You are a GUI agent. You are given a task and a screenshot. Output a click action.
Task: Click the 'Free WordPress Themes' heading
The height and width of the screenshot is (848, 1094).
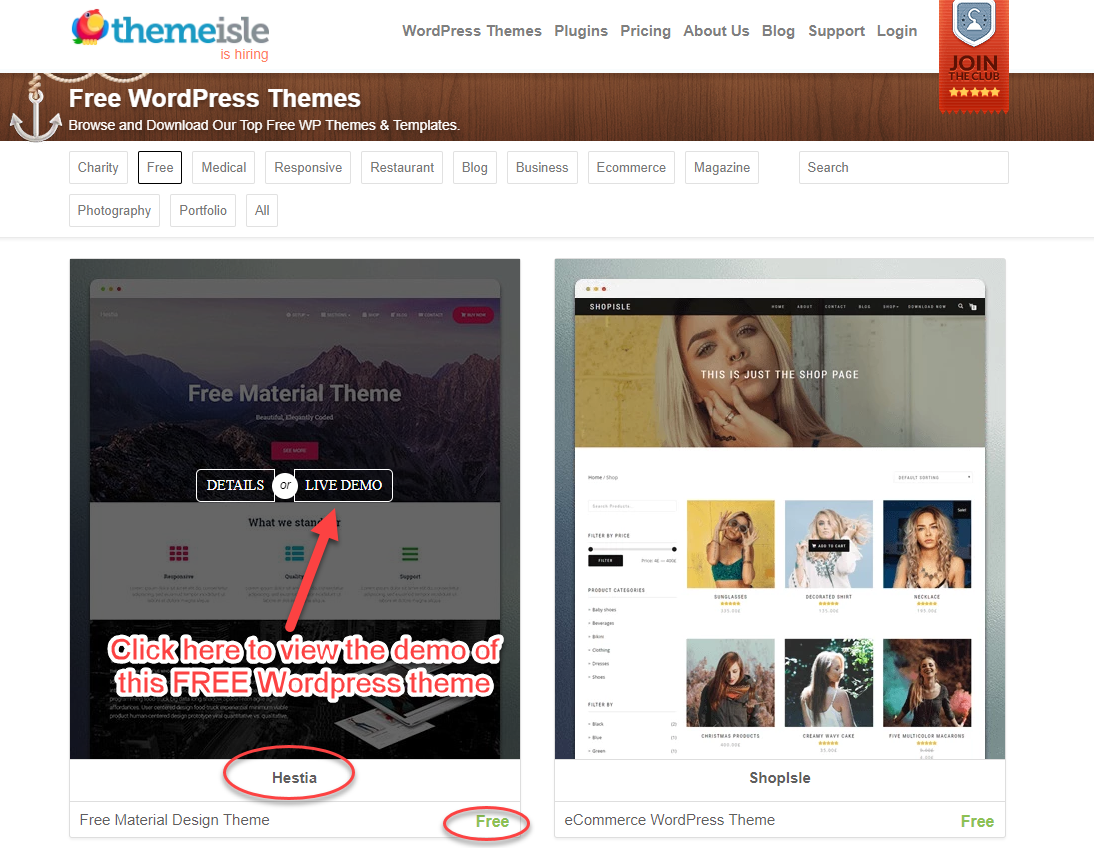(x=214, y=98)
